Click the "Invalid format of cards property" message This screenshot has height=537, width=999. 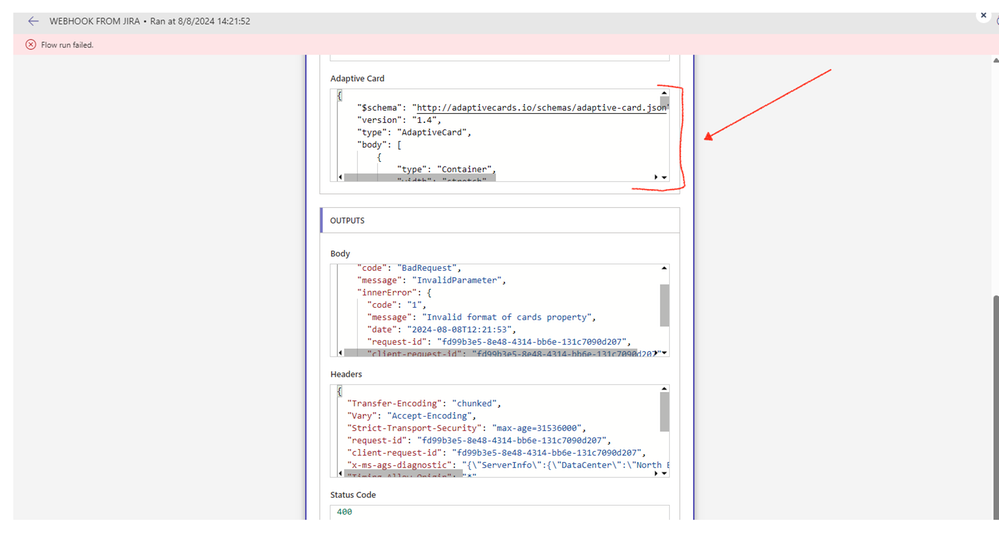[508, 317]
